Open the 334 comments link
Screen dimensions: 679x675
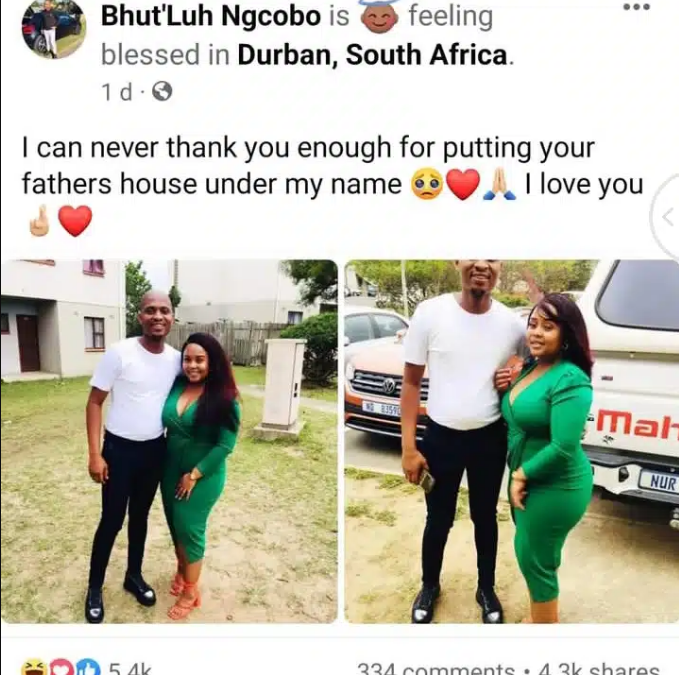point(436,669)
